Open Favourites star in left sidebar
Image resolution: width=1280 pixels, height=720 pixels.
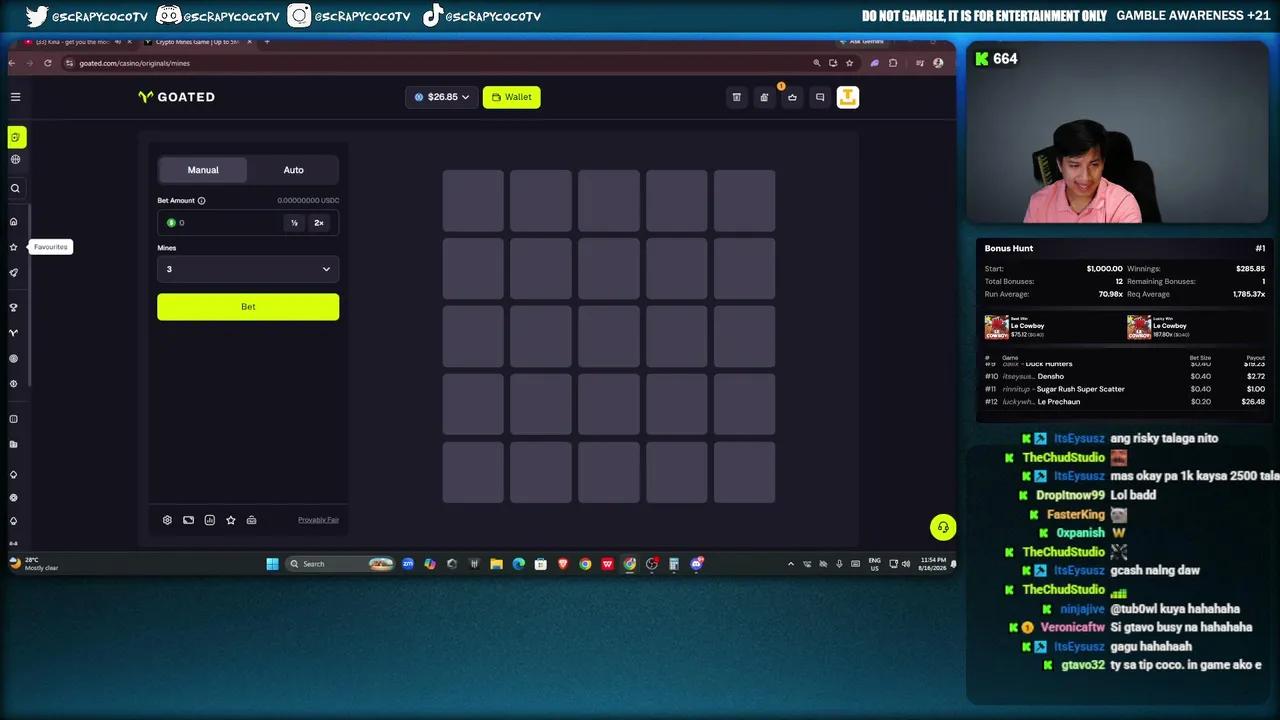14,247
